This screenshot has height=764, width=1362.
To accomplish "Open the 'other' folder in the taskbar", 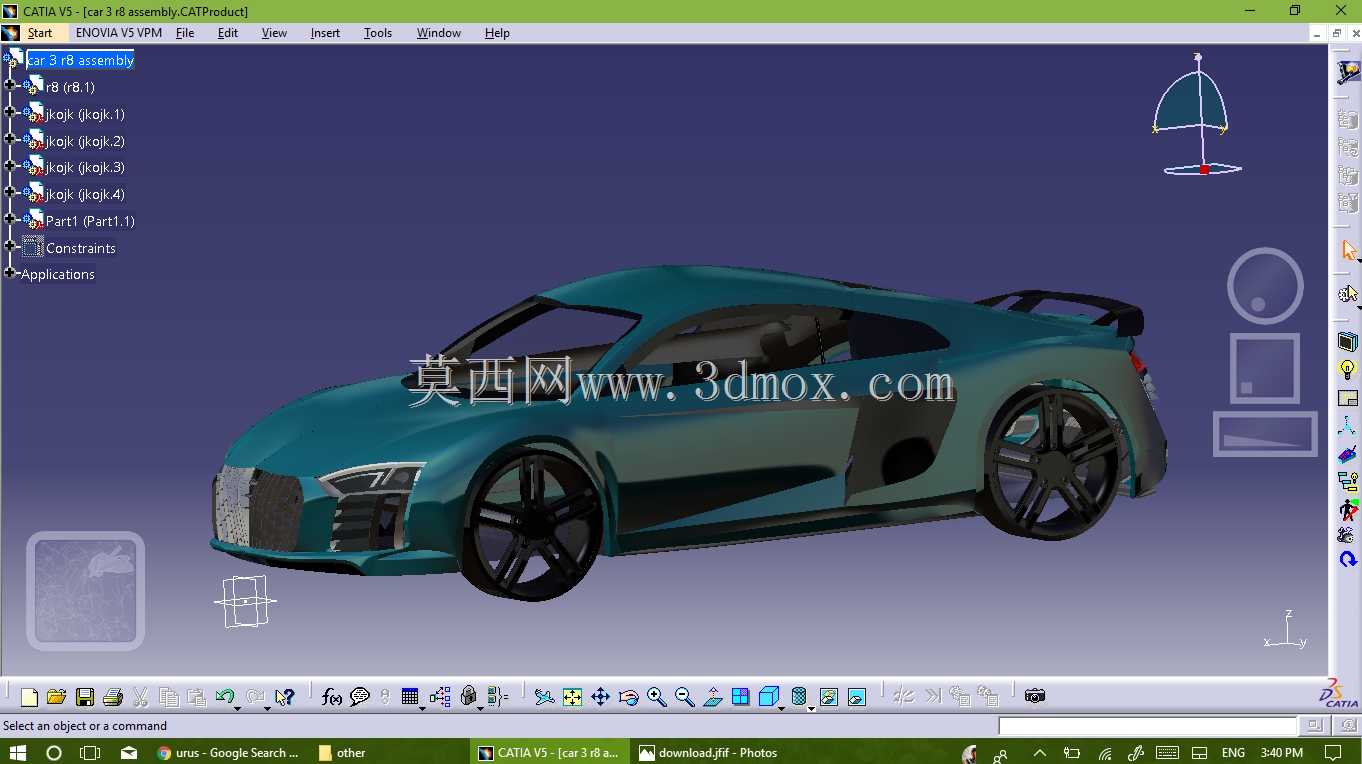I will [342, 753].
